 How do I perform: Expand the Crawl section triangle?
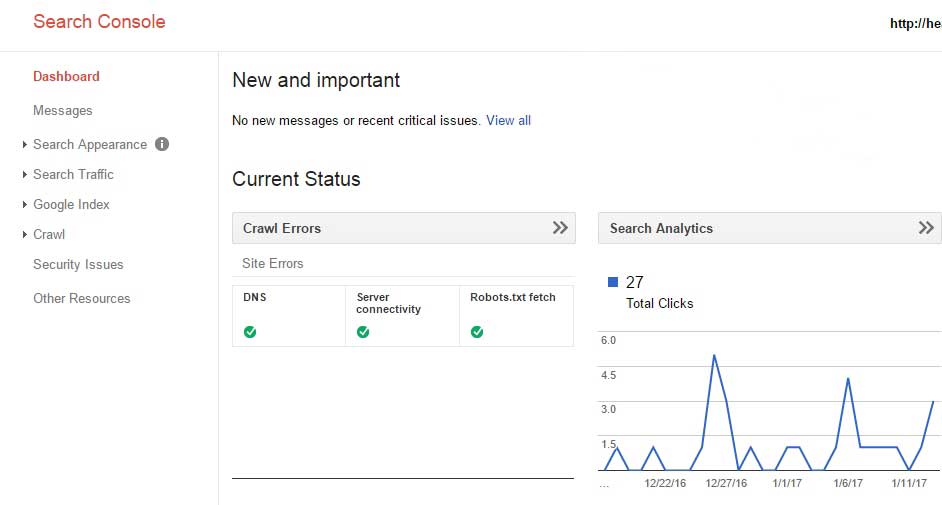(x=25, y=234)
